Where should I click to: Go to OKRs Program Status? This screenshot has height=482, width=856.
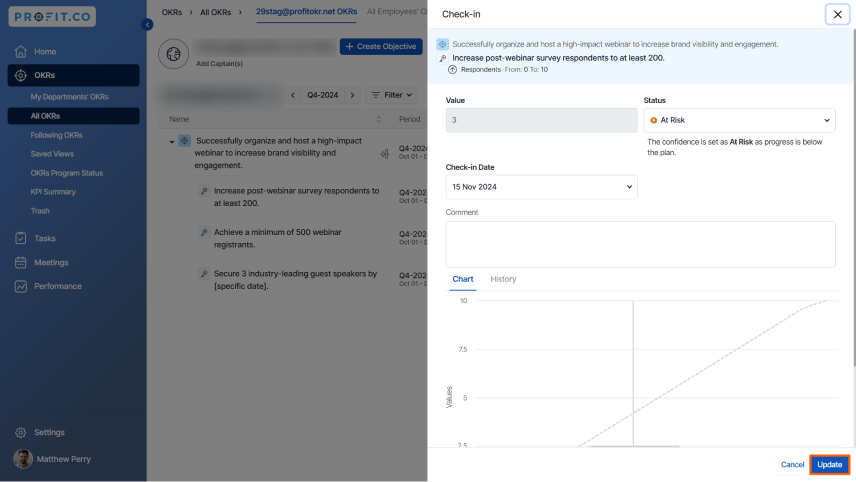tap(67, 173)
